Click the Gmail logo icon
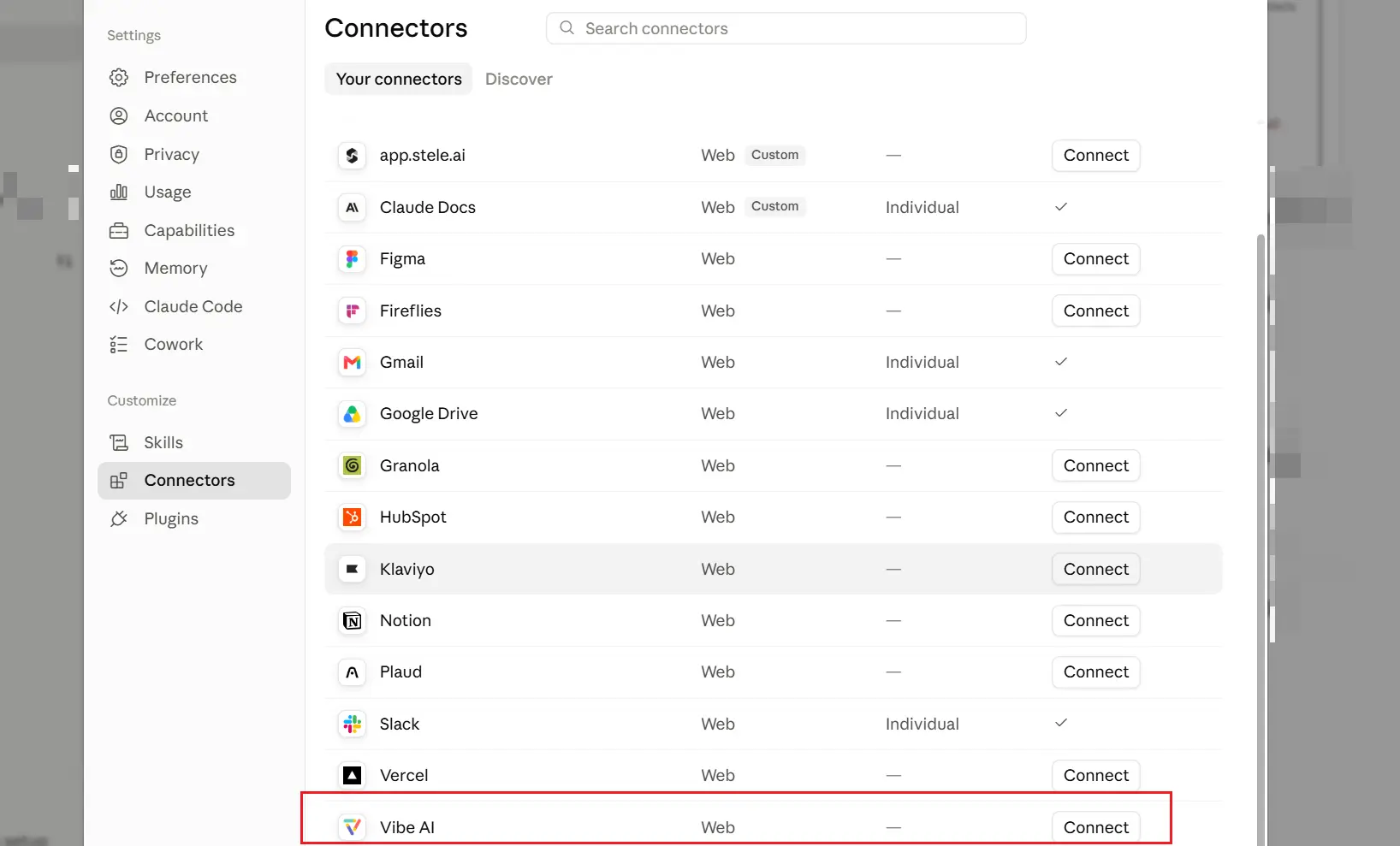 [352, 362]
